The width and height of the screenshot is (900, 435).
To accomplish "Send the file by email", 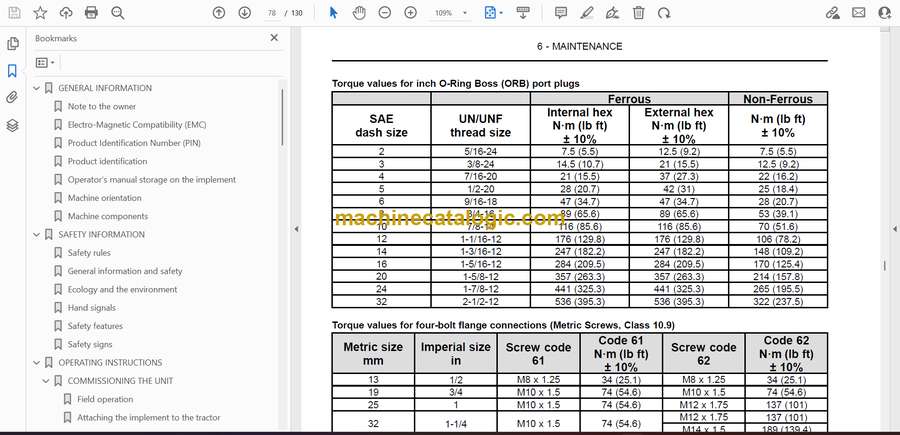I will click(859, 13).
